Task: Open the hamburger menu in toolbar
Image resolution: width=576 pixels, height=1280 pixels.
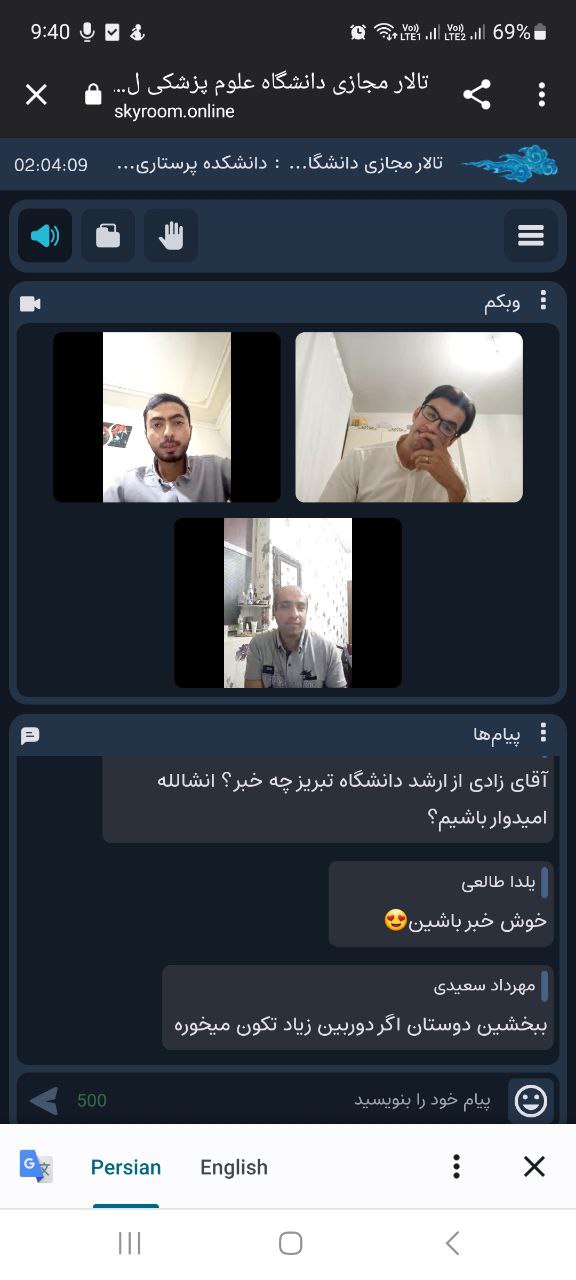Action: (x=531, y=236)
